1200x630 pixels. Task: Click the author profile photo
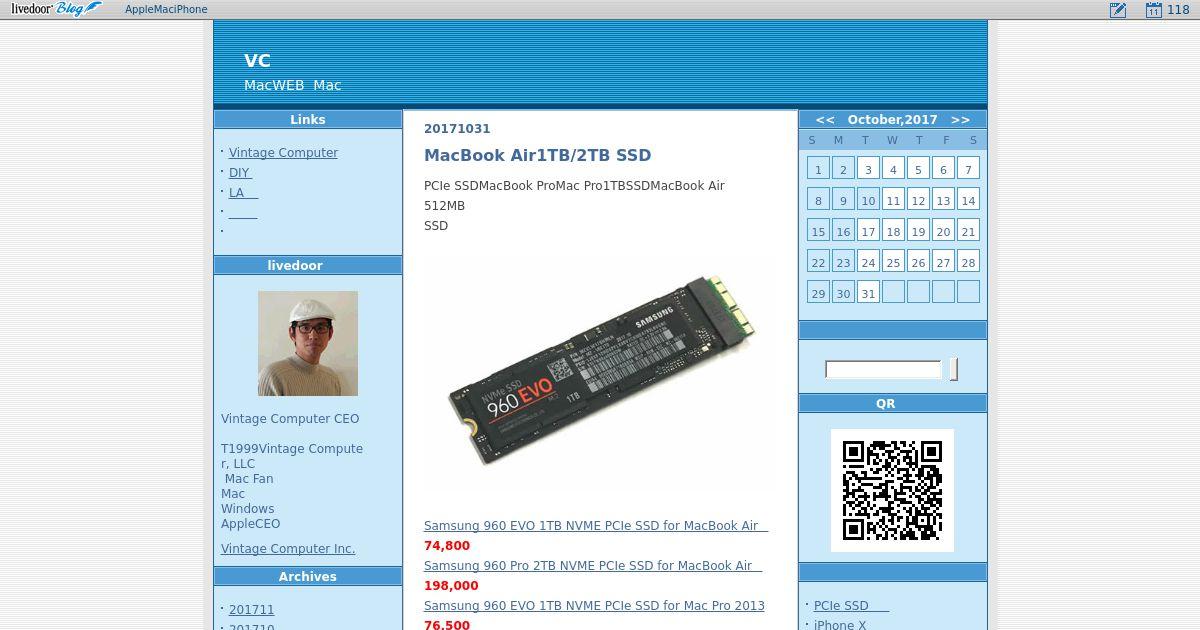308,343
